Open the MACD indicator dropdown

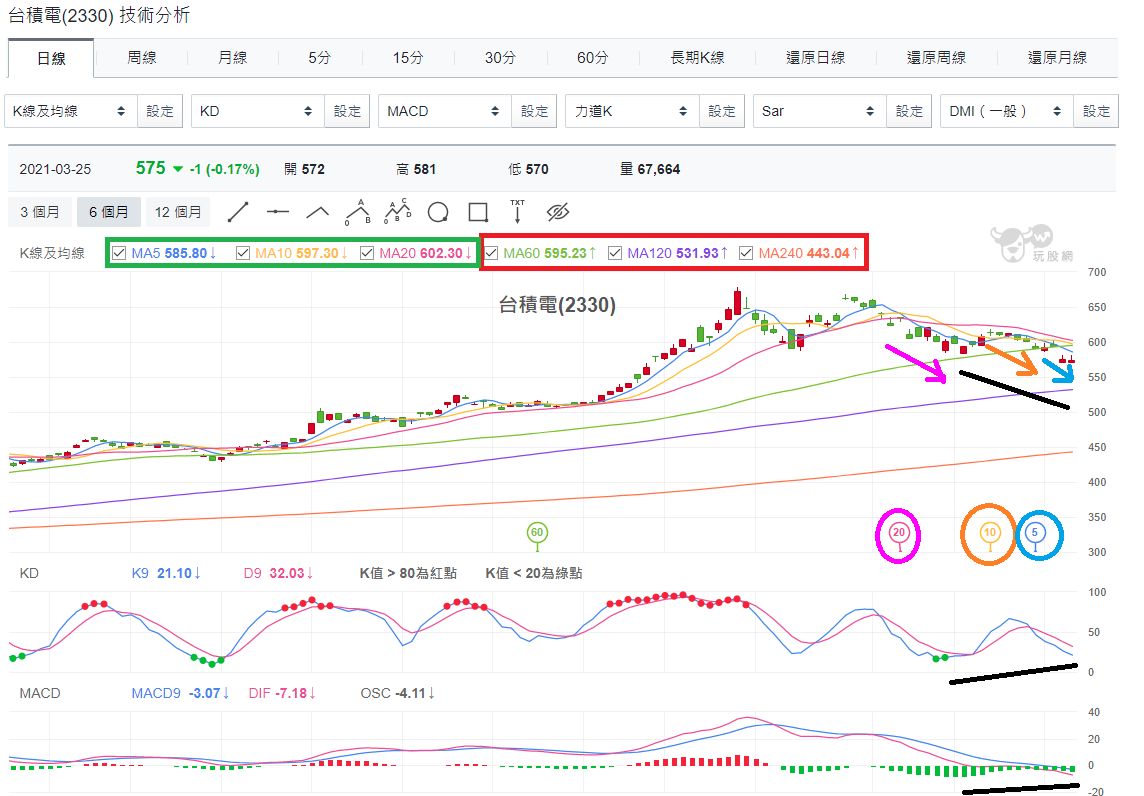pos(444,111)
